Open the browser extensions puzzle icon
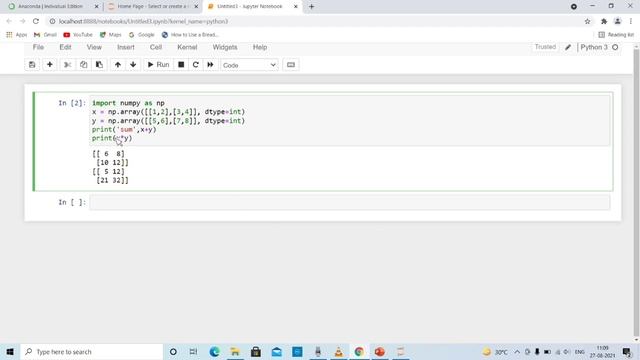This screenshot has width=640, height=360. [604, 21]
